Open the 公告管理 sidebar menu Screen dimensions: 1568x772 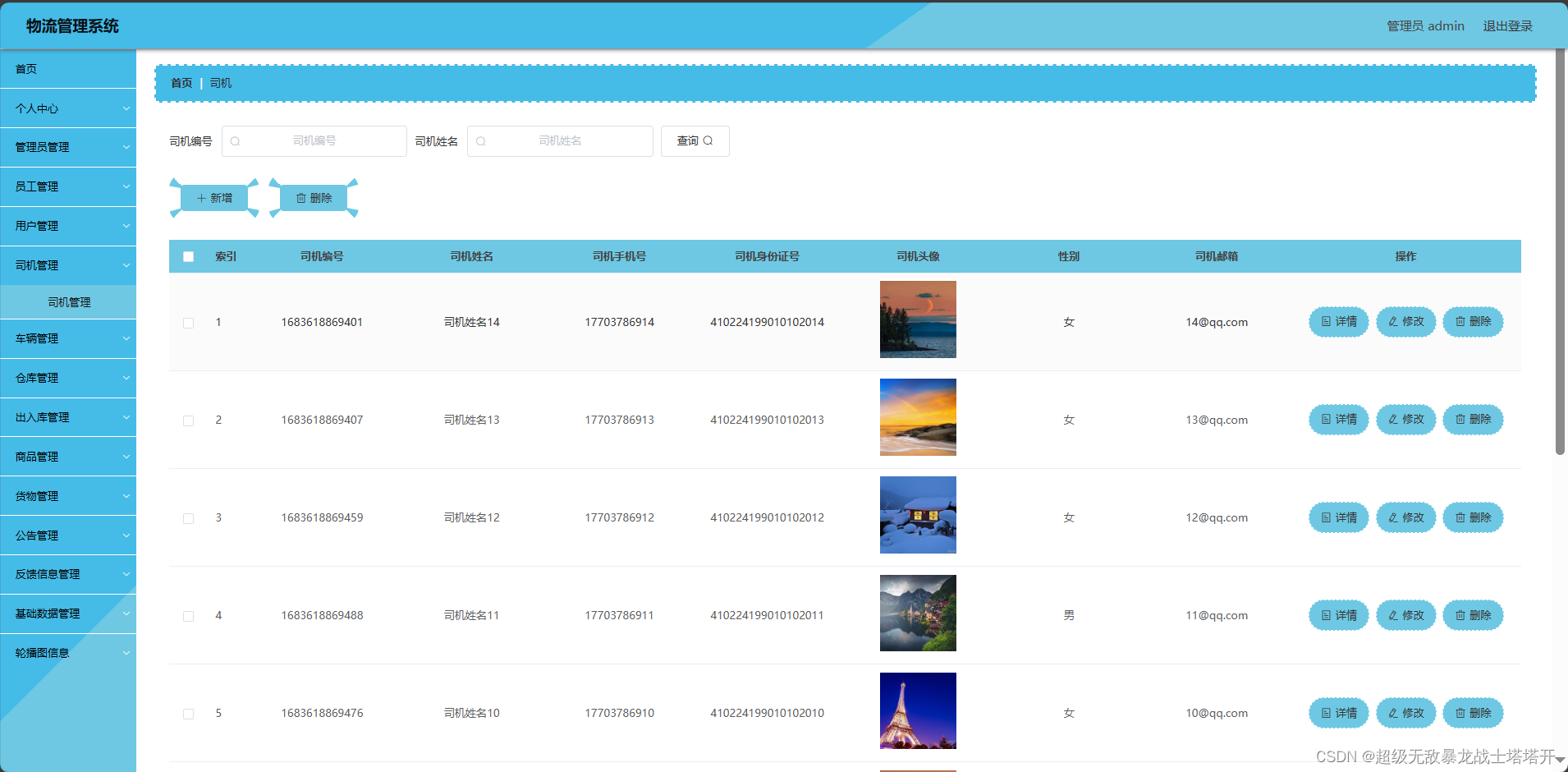[x=68, y=535]
